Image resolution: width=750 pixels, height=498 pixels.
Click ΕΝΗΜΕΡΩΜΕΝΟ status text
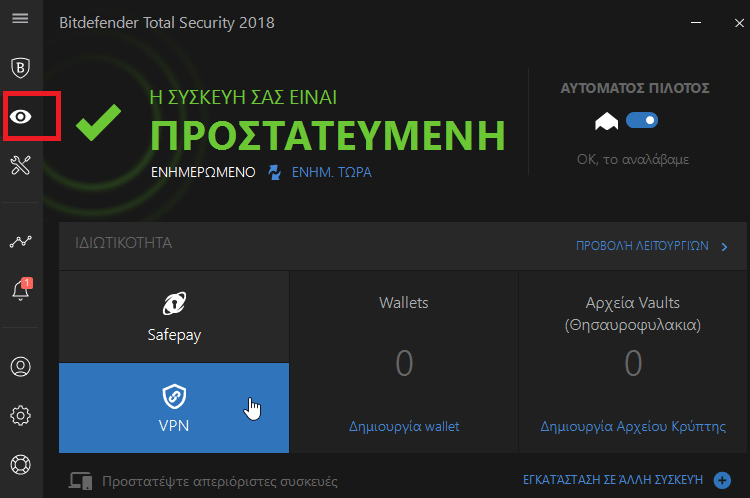[x=203, y=172]
